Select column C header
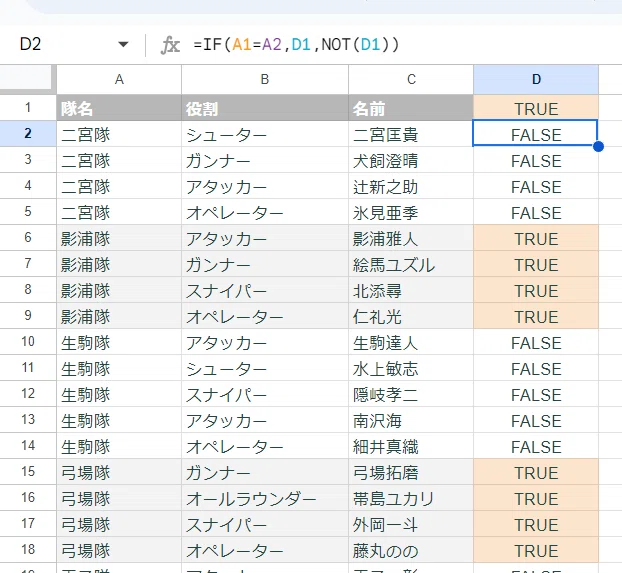The height and width of the screenshot is (573, 622). click(411, 80)
